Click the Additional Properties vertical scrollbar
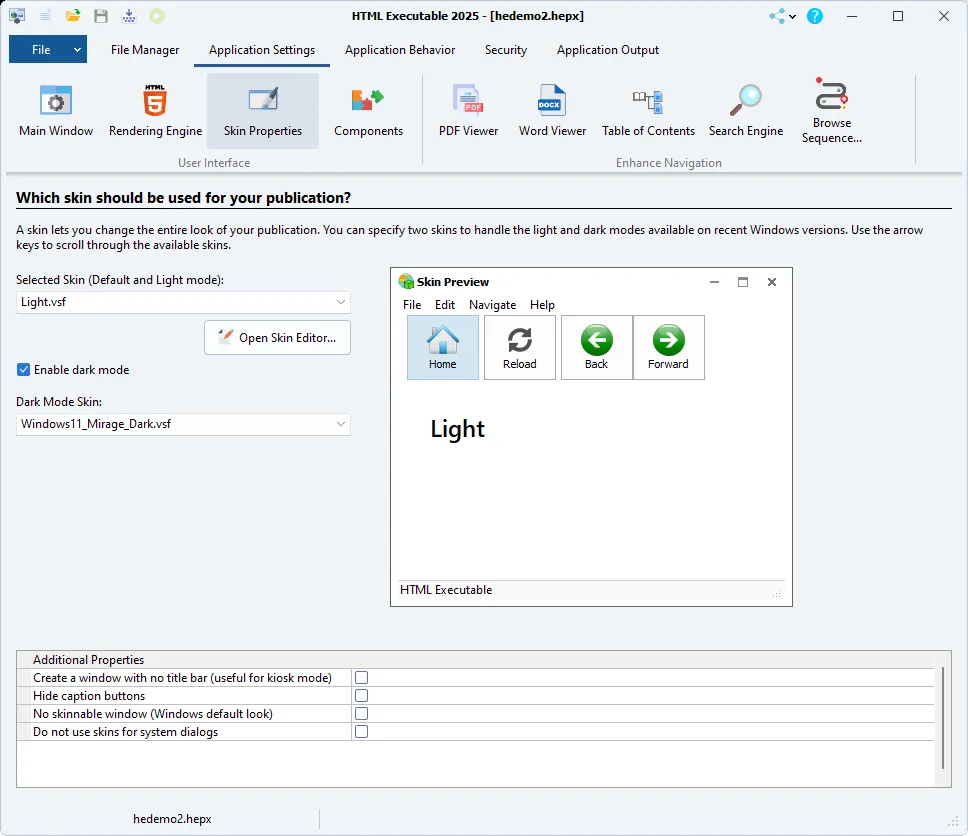The height and width of the screenshot is (836, 968). point(943,718)
